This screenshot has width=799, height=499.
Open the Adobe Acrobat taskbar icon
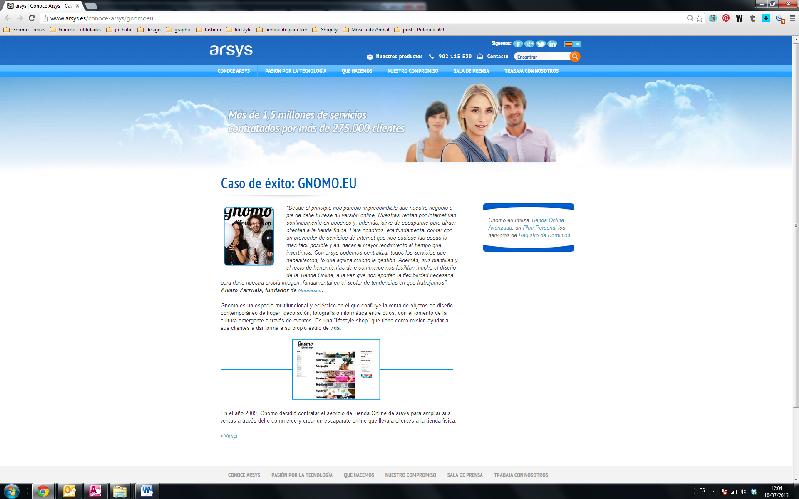pos(95,491)
